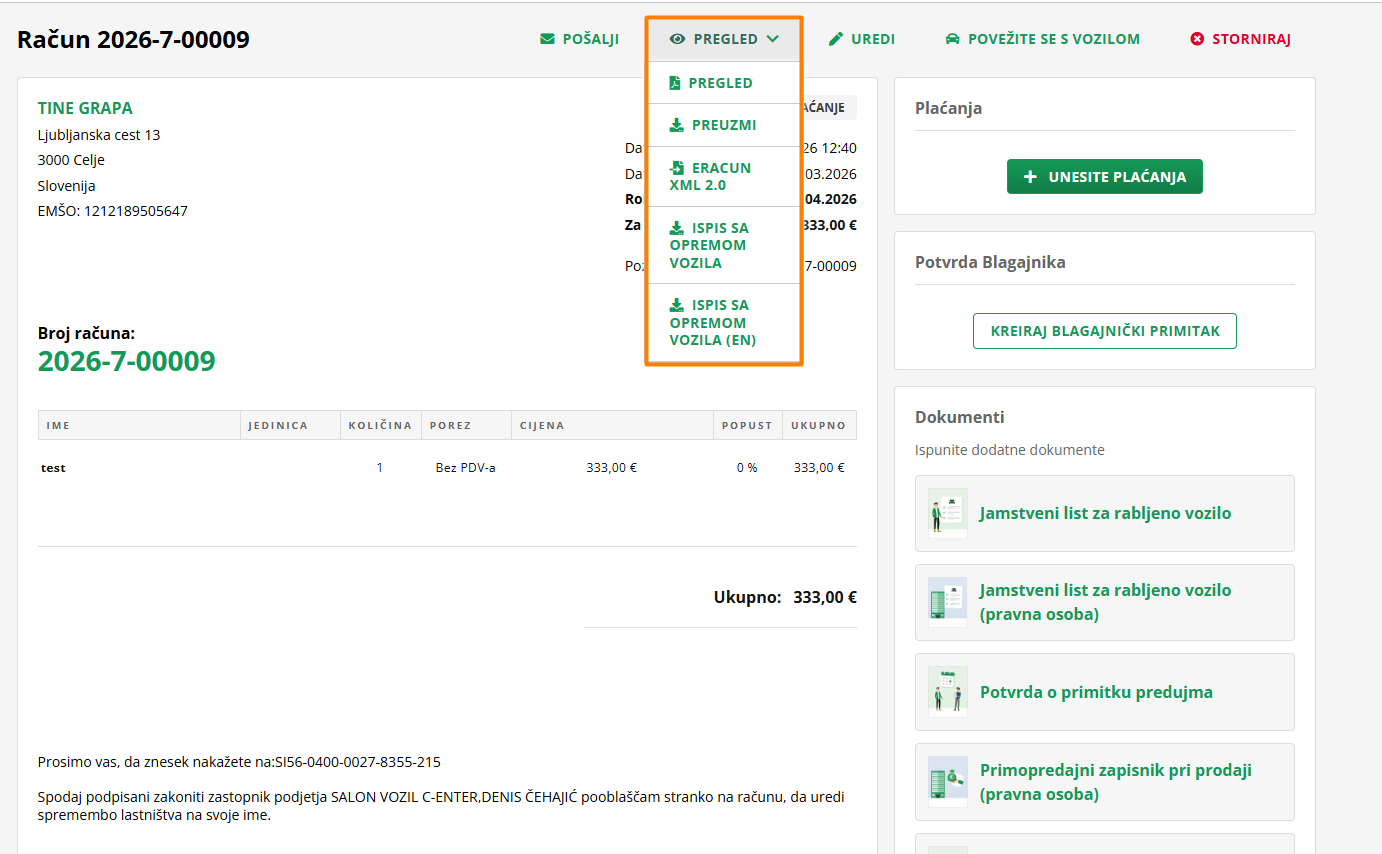Click the 333,00 € value under CIJENA
The image size is (1382, 854).
[612, 467]
